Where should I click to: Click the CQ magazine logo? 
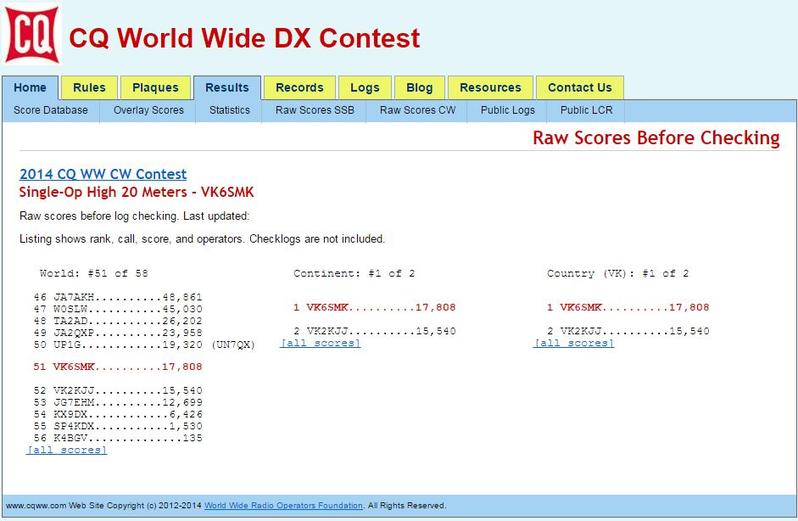point(32,35)
